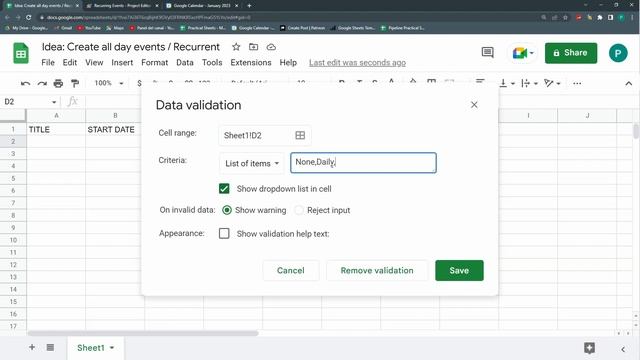Open the Edit menu
Viewport: 640px width, 360px height.
(70, 62)
